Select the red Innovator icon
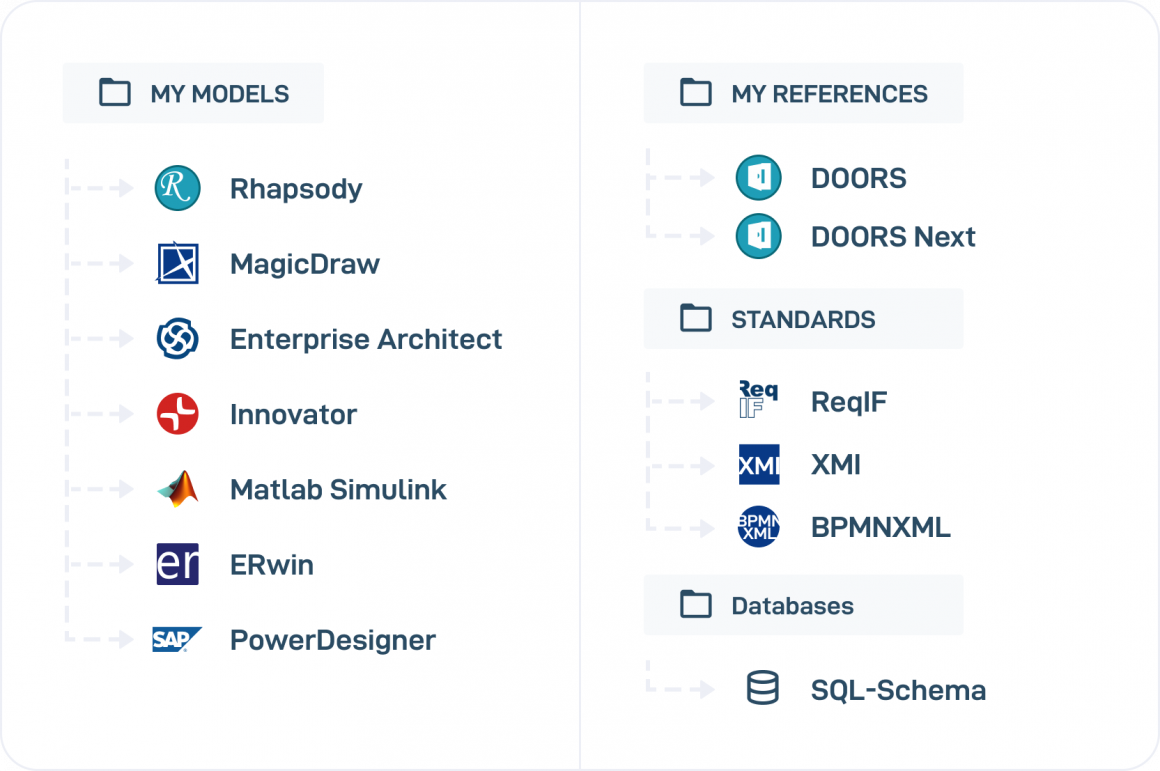The image size is (1160, 771). (178, 414)
